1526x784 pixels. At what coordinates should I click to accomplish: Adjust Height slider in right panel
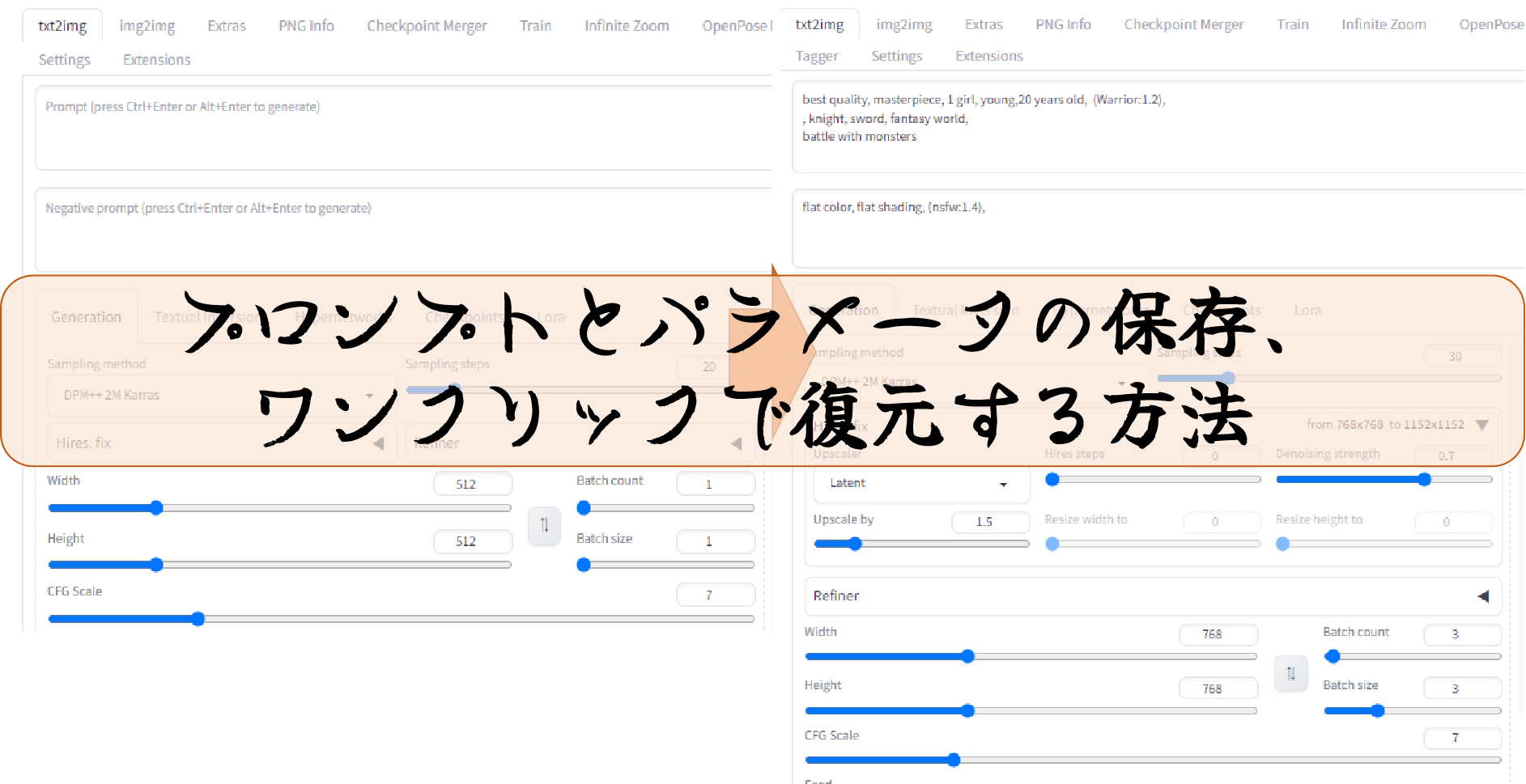pyautogui.click(x=1031, y=710)
